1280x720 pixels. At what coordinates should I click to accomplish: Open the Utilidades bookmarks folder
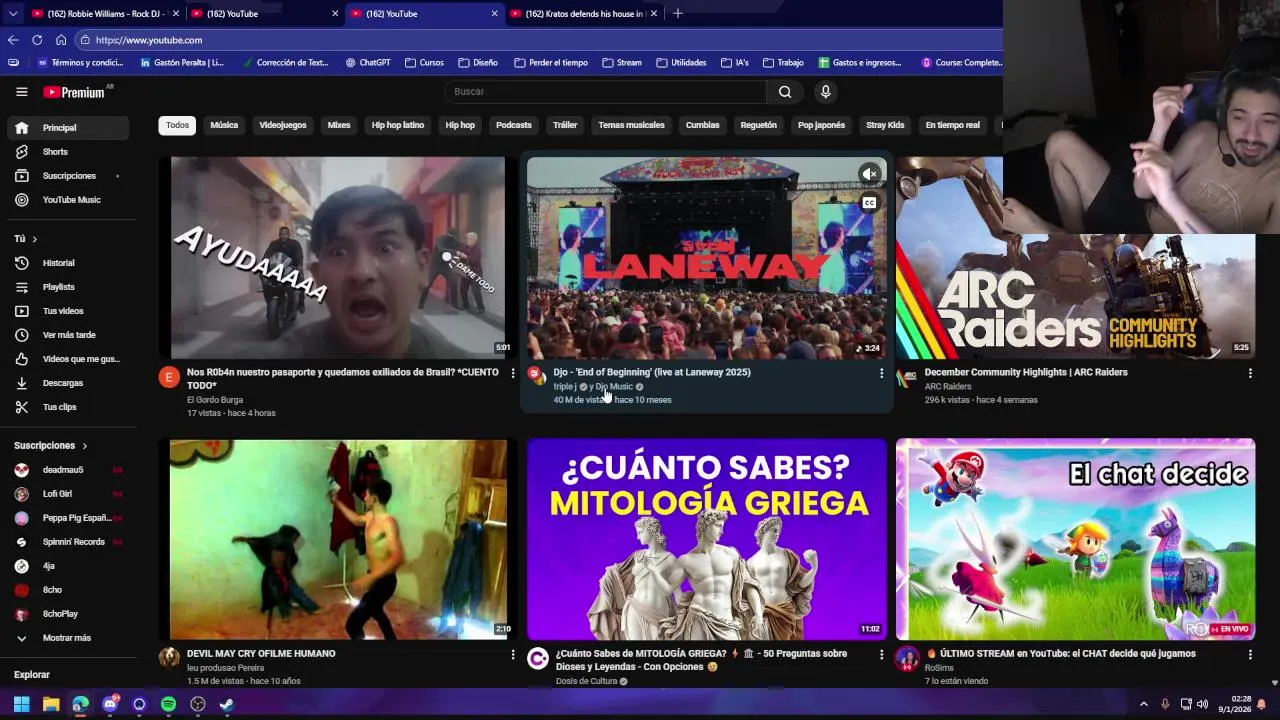pos(680,63)
